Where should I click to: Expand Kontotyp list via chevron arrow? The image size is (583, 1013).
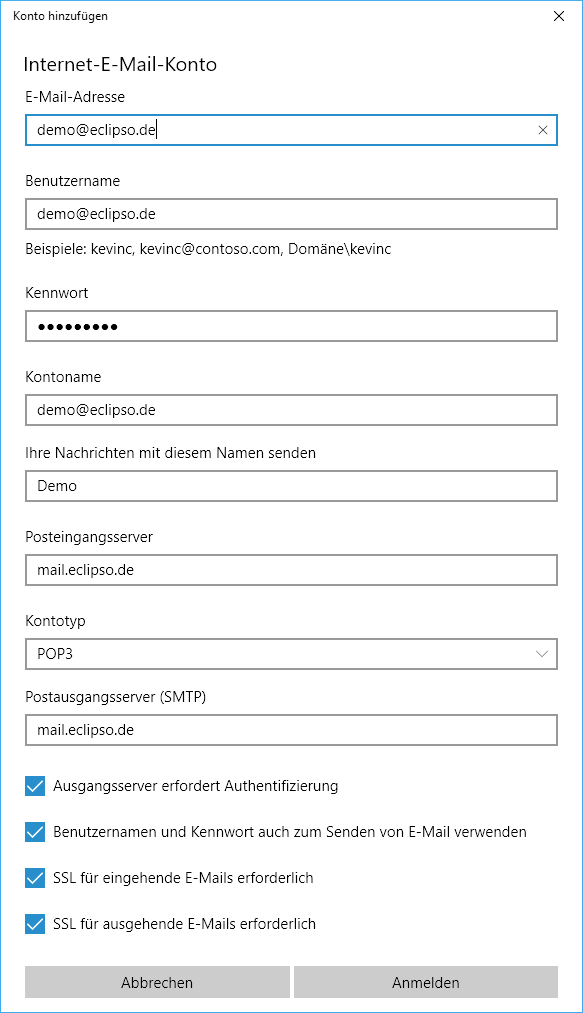click(x=542, y=654)
